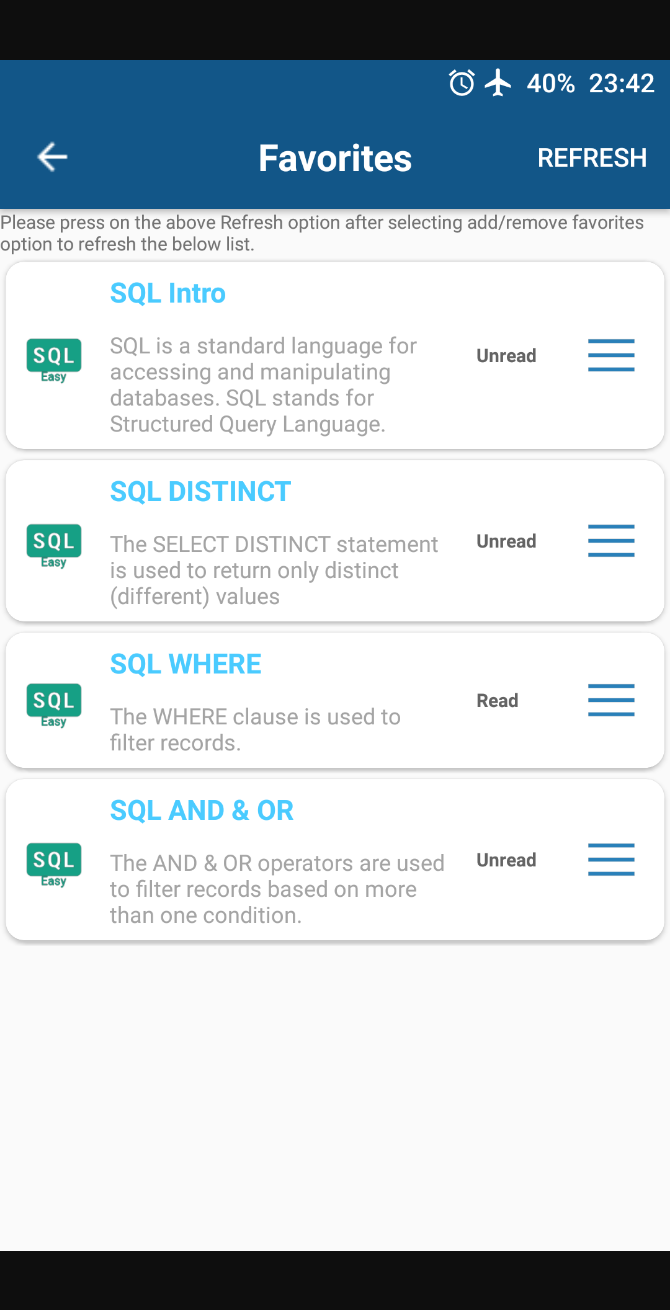Select the WHERE clause description text
Viewport: 670px width, 1310px height.
pyautogui.click(x=255, y=730)
